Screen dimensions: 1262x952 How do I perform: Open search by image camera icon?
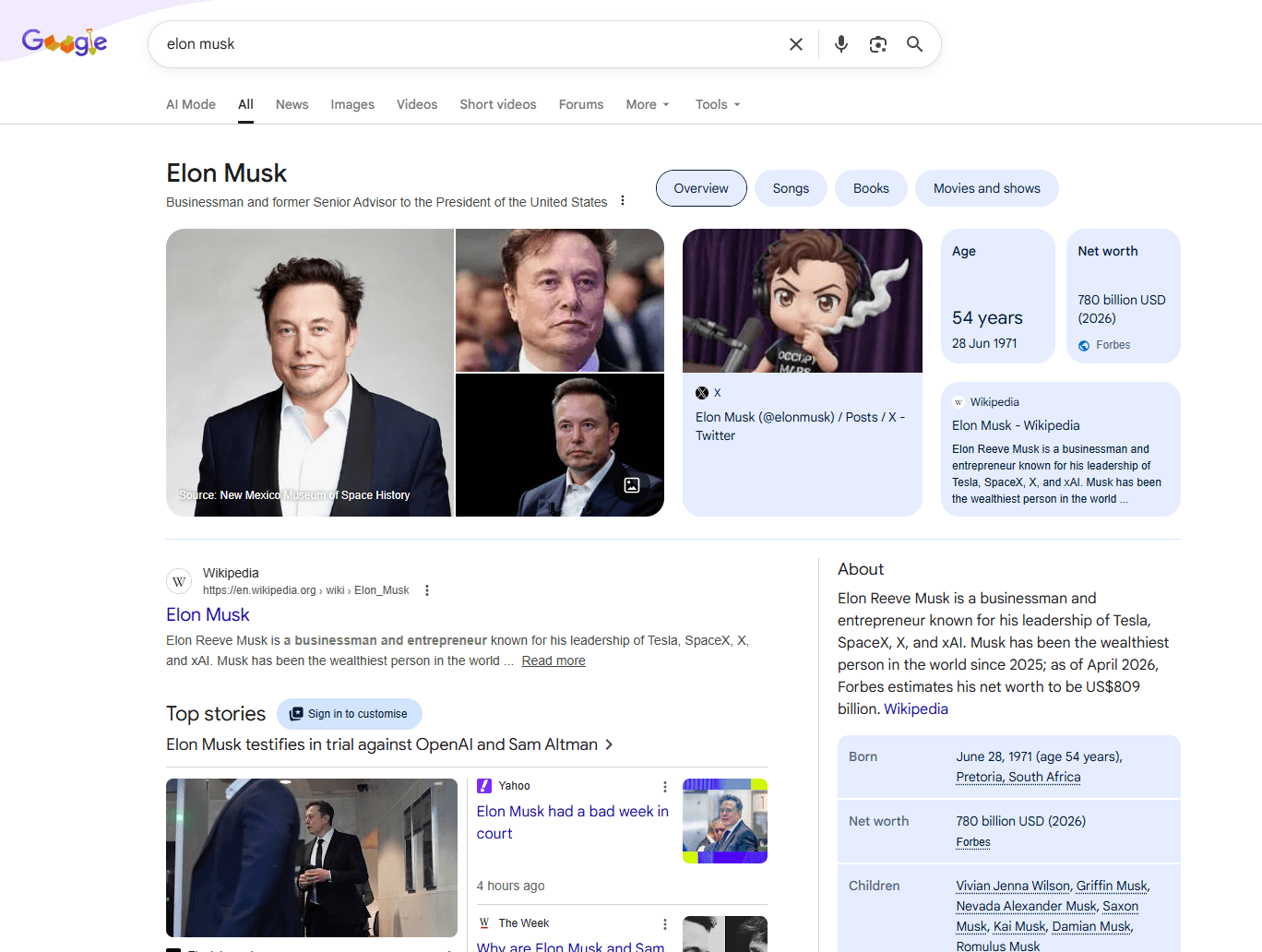point(878,44)
